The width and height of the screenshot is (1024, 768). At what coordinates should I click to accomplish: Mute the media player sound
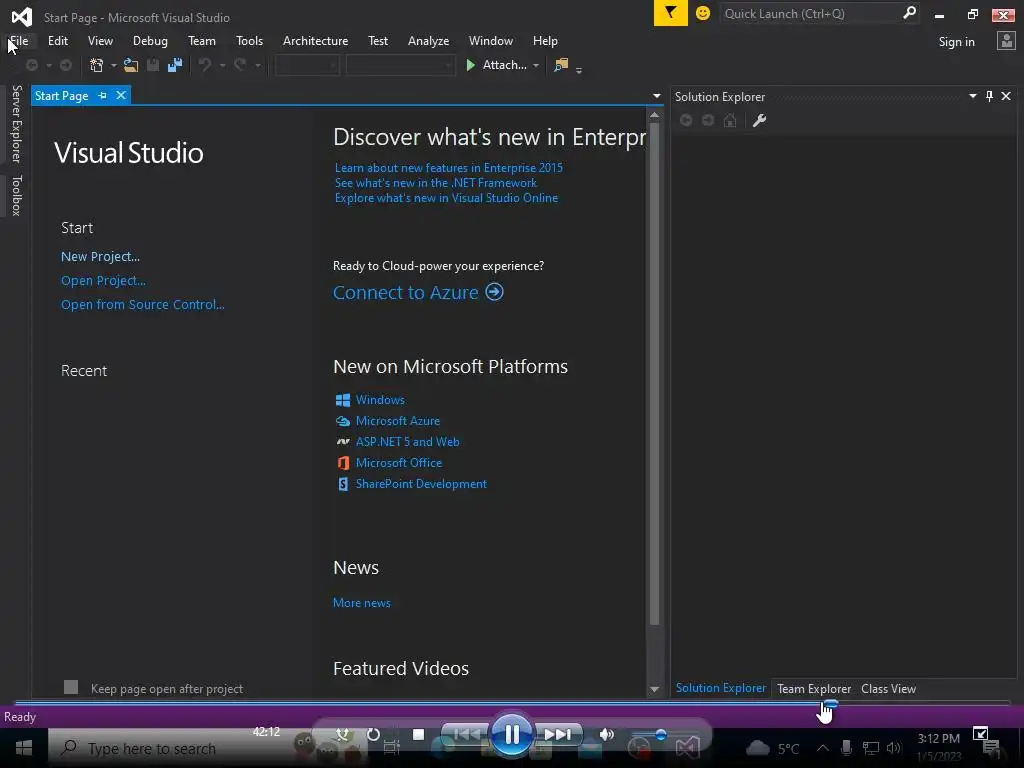pos(607,734)
